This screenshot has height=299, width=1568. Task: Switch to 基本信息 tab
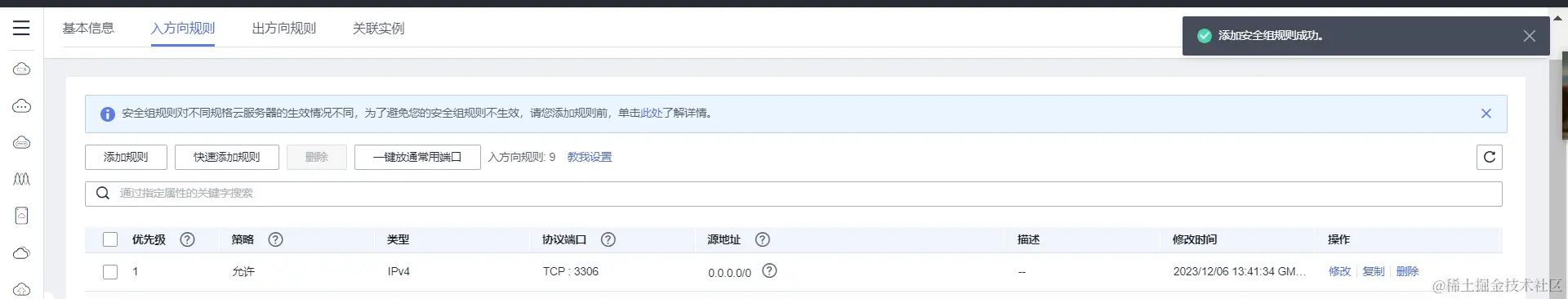click(x=88, y=29)
